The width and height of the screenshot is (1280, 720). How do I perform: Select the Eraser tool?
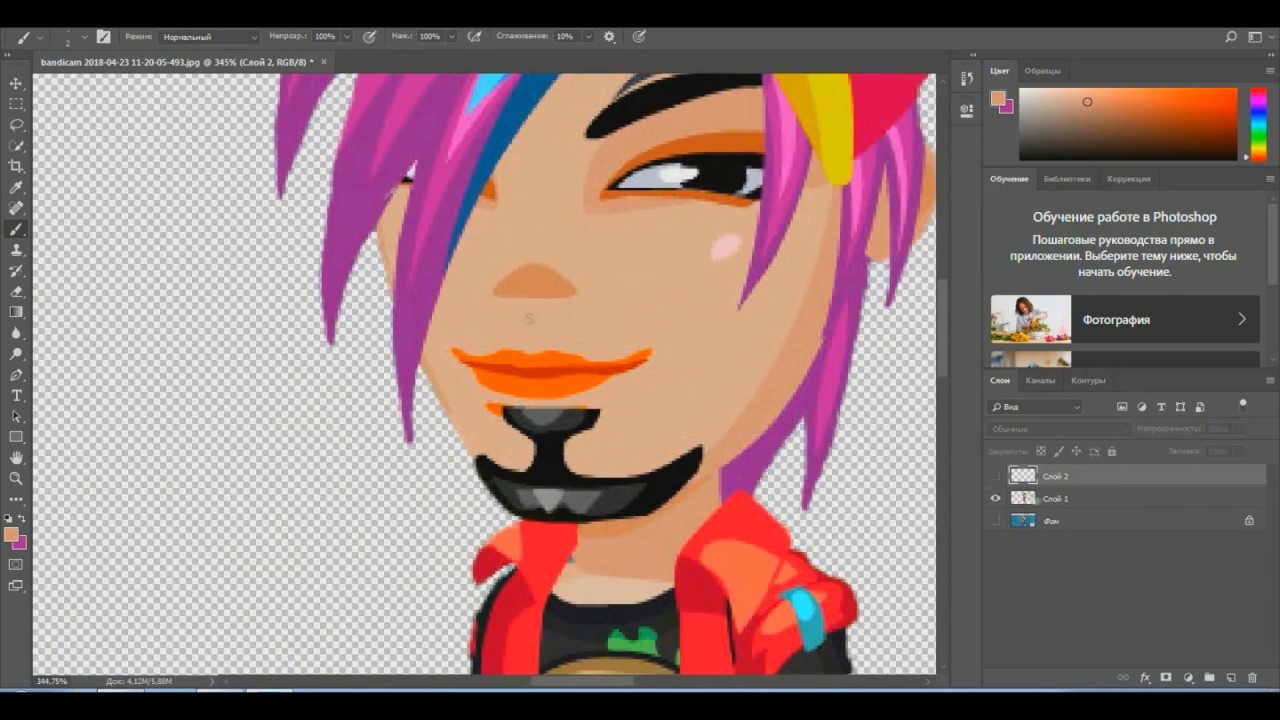tap(16, 292)
